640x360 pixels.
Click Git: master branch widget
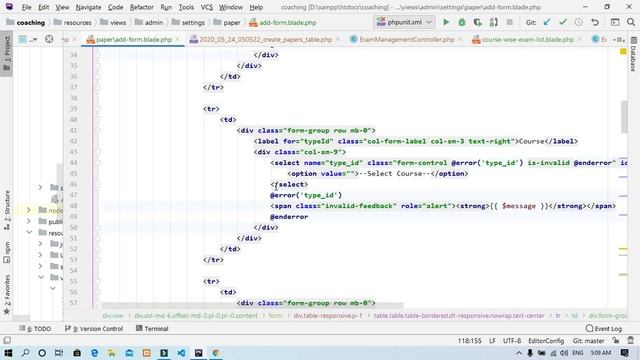click(588, 340)
